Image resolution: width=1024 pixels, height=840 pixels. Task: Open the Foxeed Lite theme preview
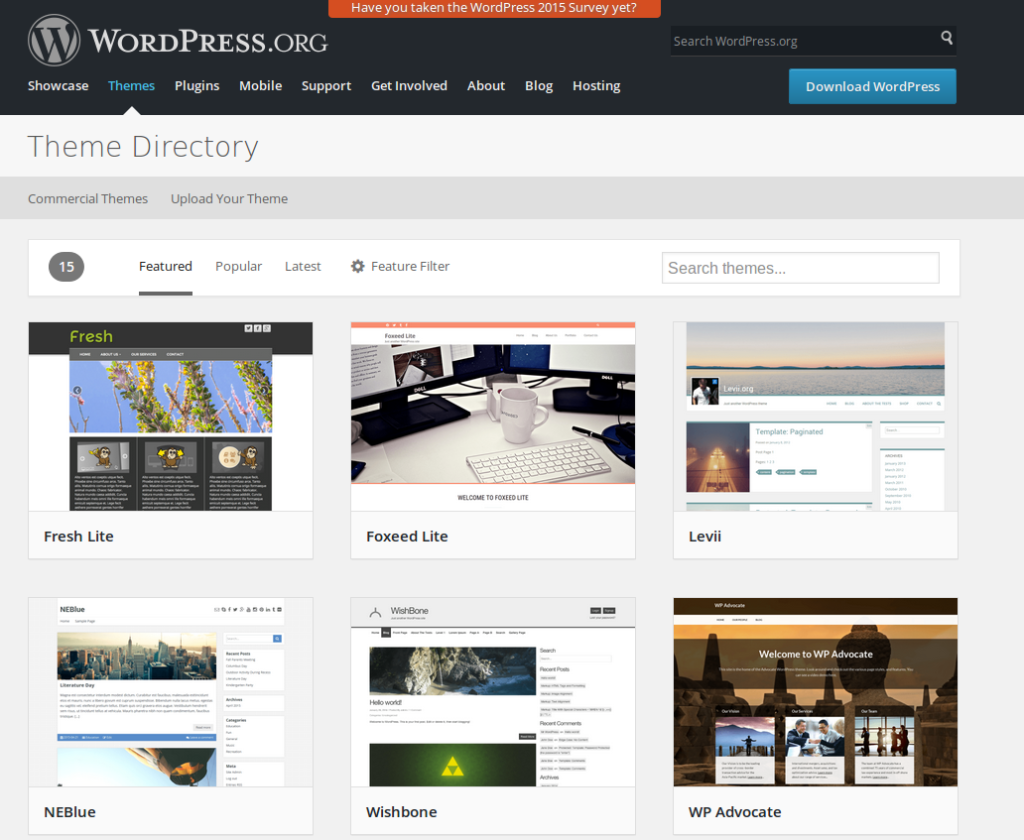pyautogui.click(x=493, y=416)
